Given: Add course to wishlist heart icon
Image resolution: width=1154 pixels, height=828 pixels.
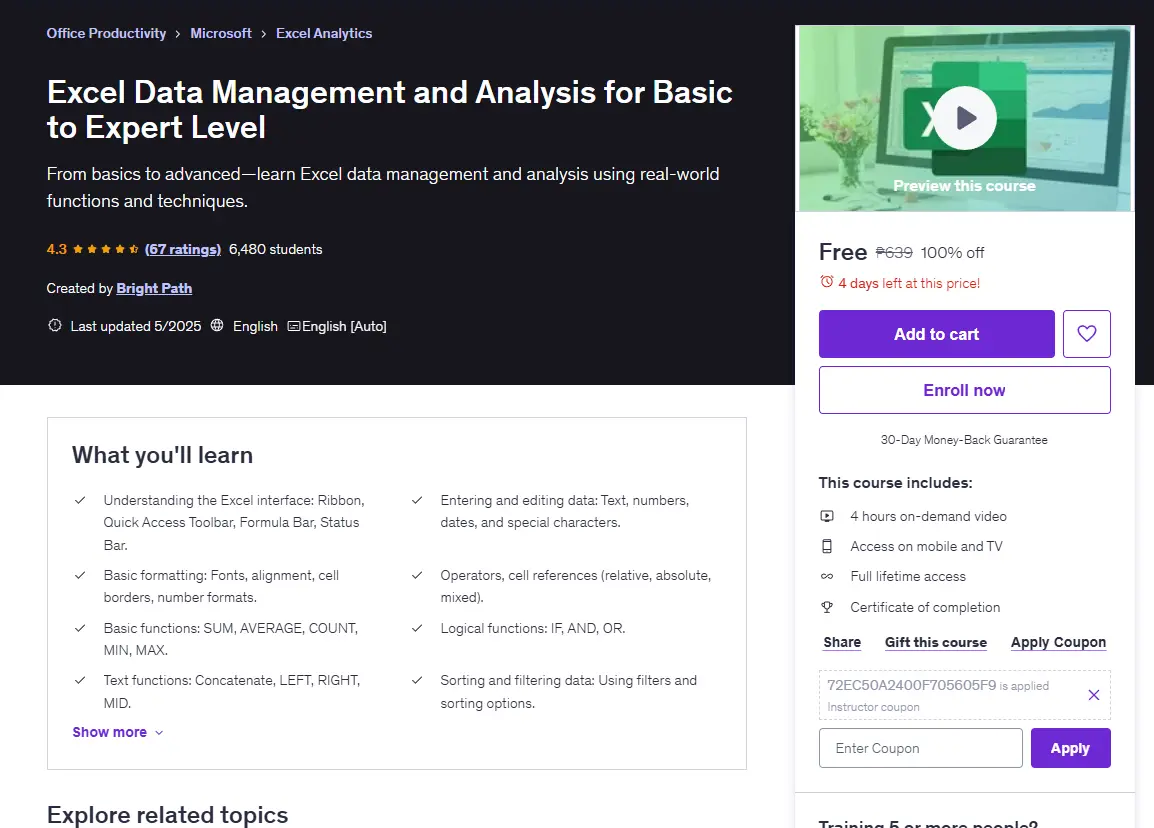Looking at the screenshot, I should click(x=1086, y=334).
